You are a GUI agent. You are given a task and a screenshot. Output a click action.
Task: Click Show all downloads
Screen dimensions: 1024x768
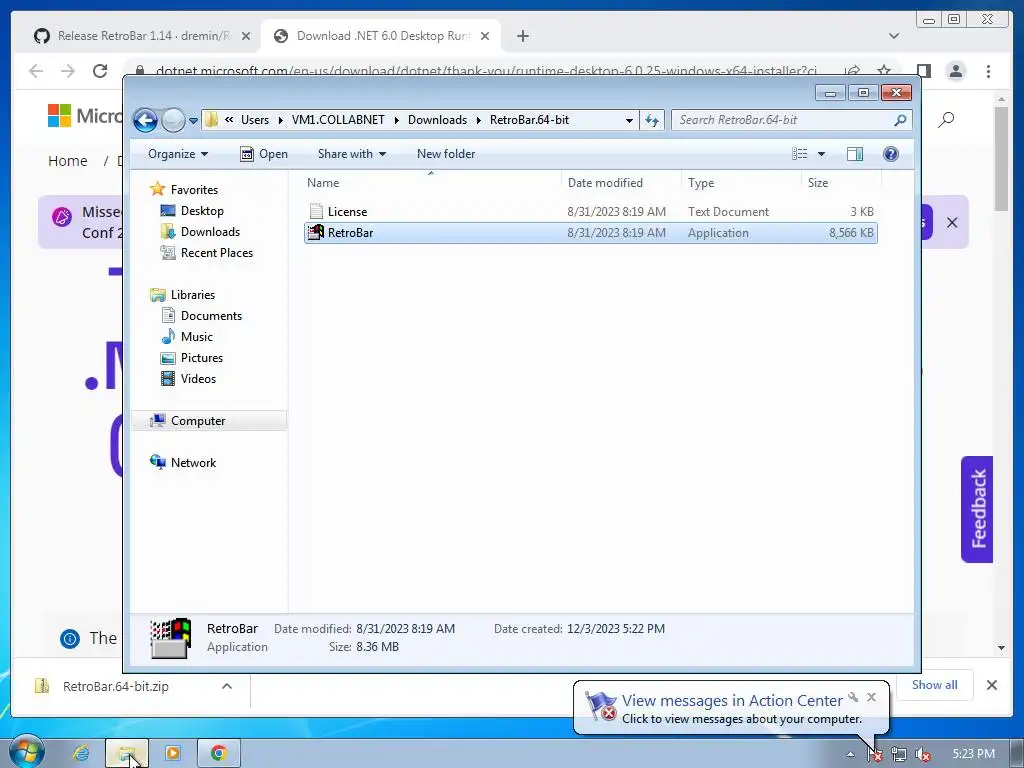click(x=935, y=685)
